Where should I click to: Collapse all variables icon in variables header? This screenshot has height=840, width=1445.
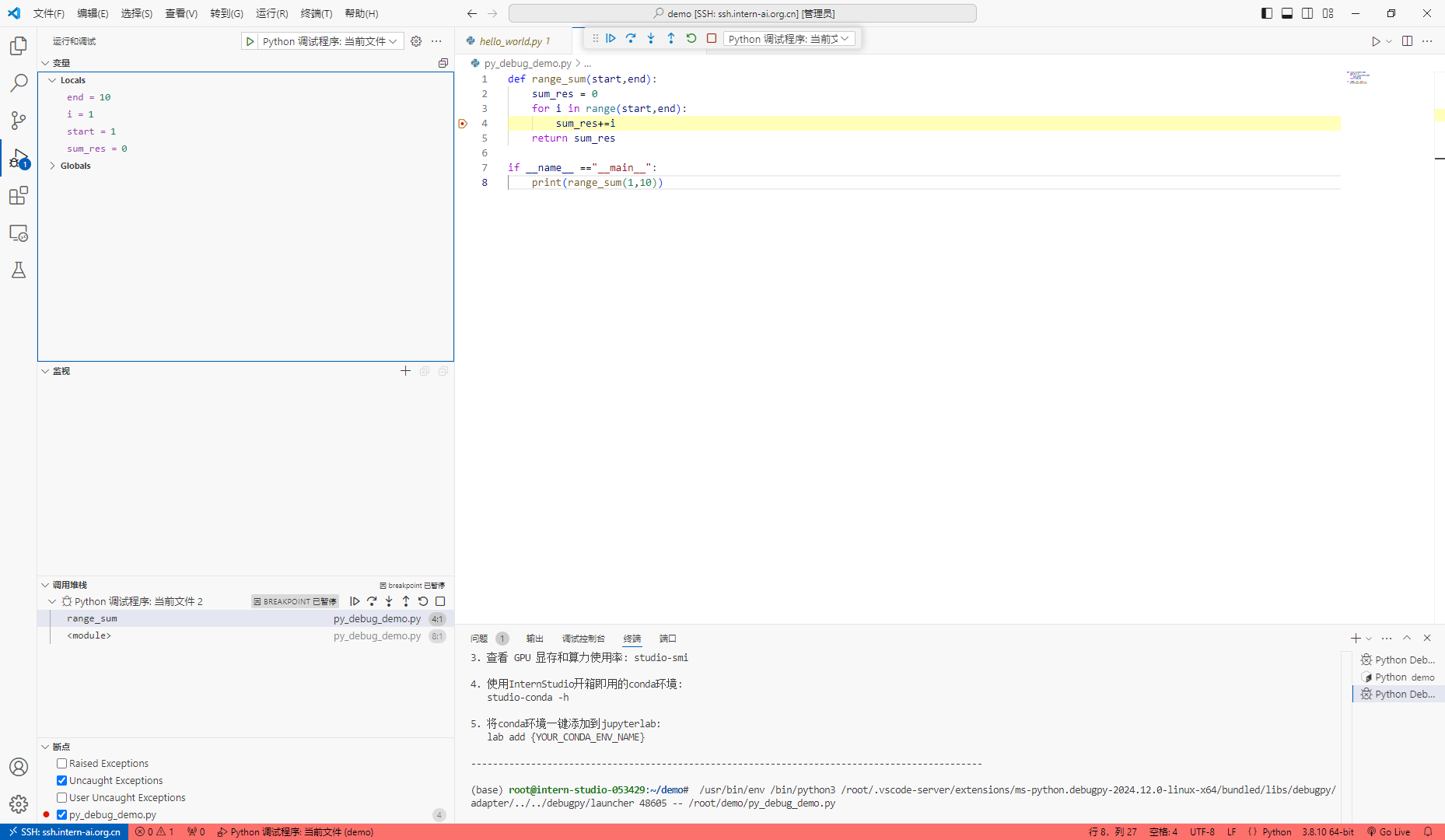[x=443, y=63]
